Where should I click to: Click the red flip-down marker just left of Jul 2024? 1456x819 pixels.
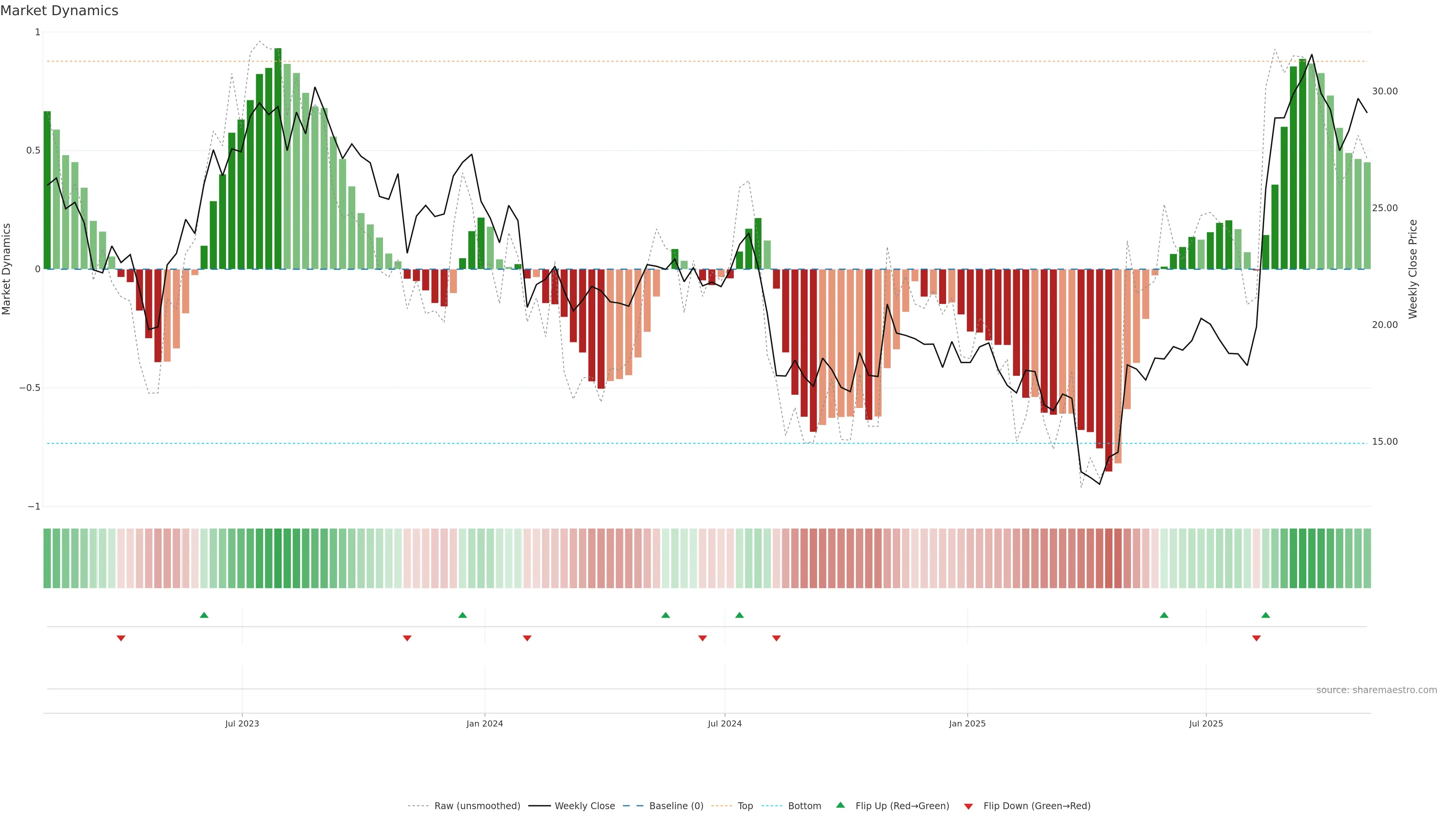[703, 638]
